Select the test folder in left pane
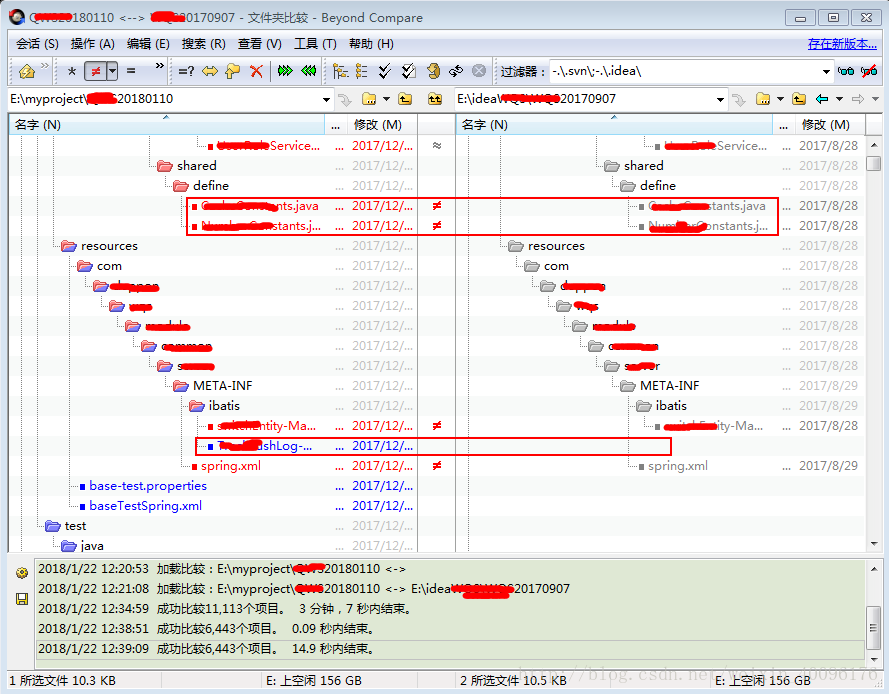 click(75, 526)
